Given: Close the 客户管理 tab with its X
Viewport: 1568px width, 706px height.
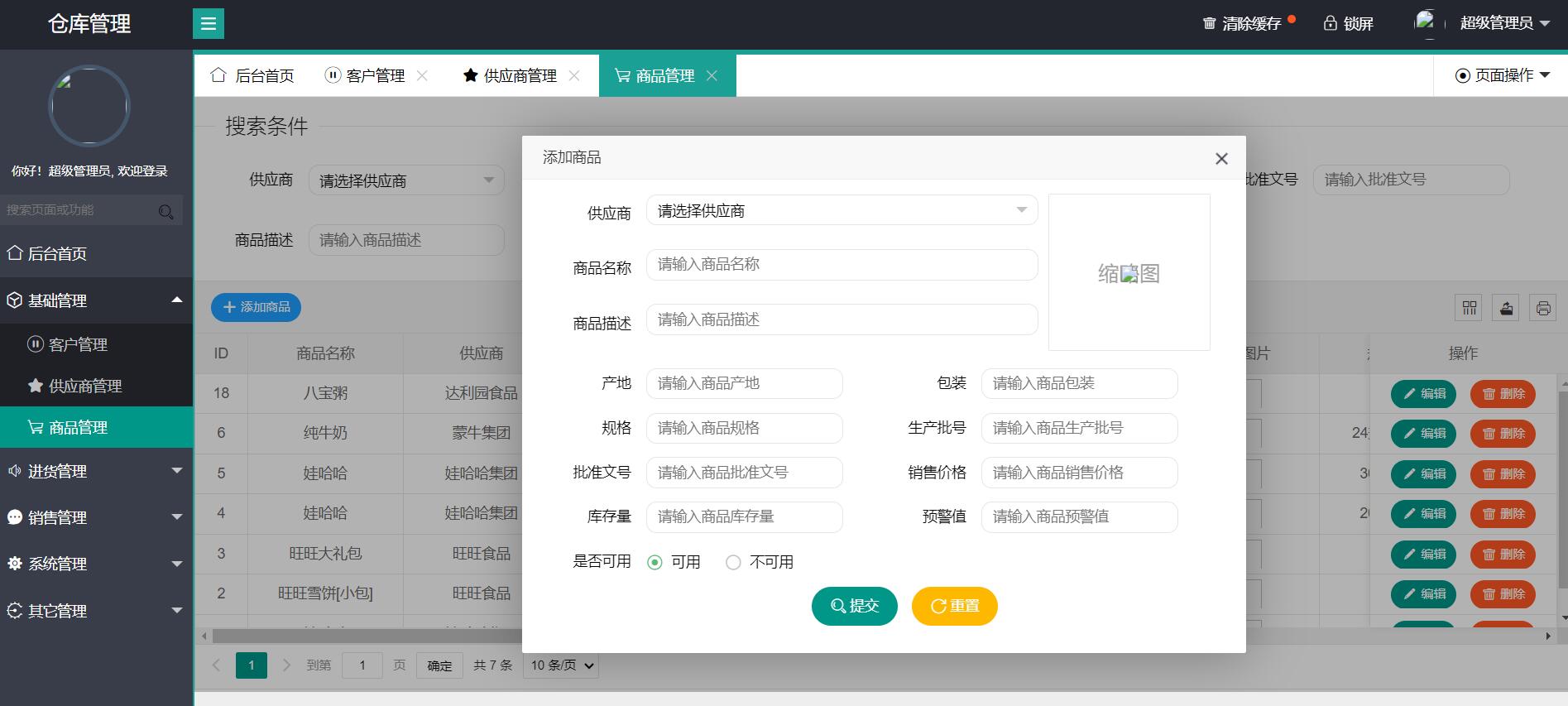Looking at the screenshot, I should [422, 75].
